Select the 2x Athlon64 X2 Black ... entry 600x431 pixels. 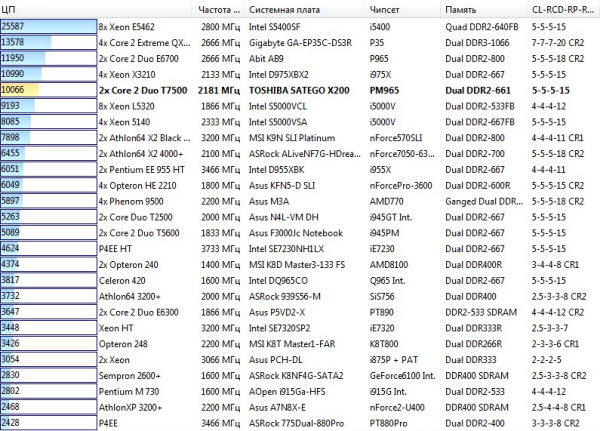pos(144,138)
